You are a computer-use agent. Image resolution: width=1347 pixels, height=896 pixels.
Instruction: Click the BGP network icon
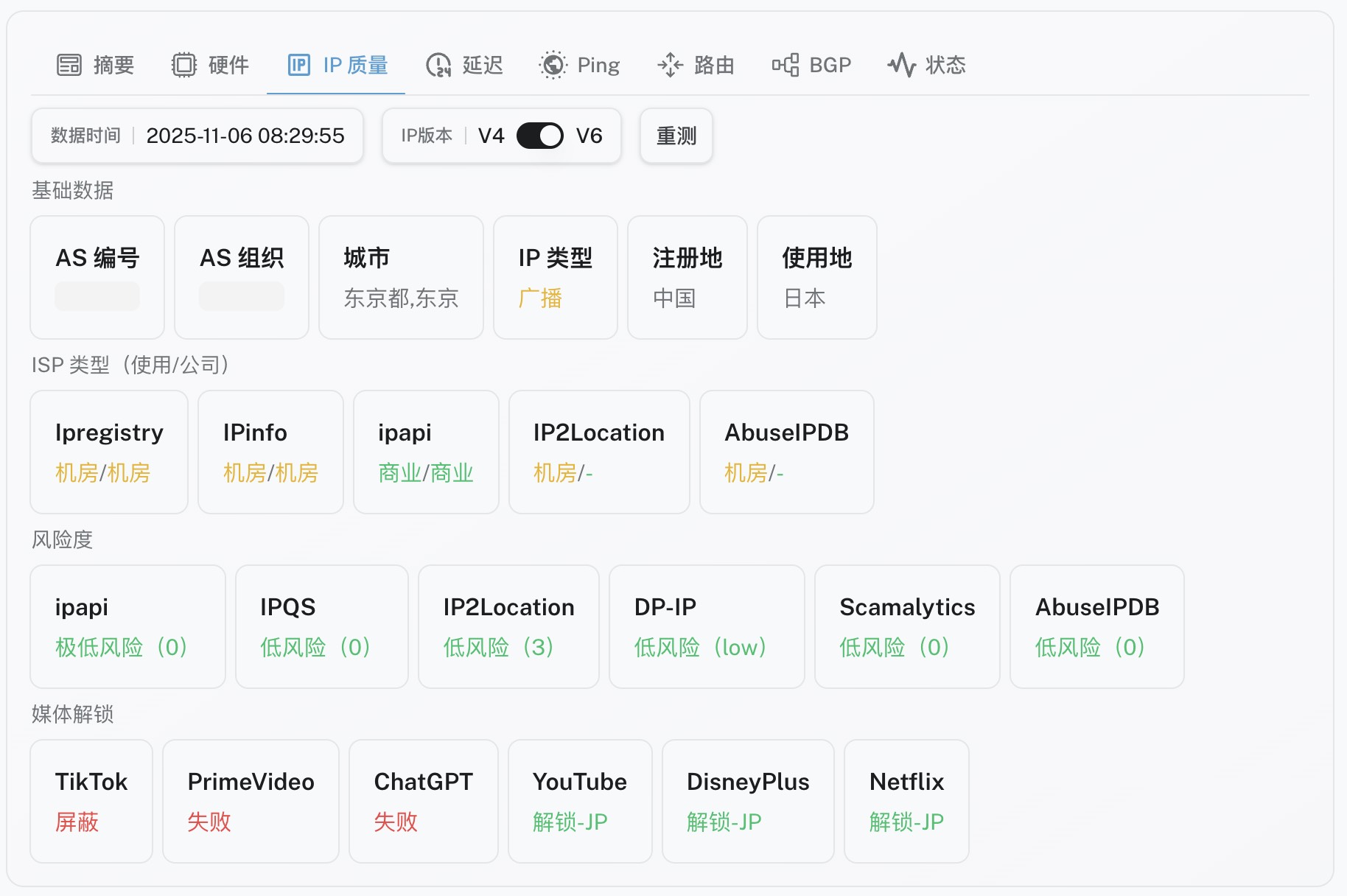pyautogui.click(x=786, y=65)
